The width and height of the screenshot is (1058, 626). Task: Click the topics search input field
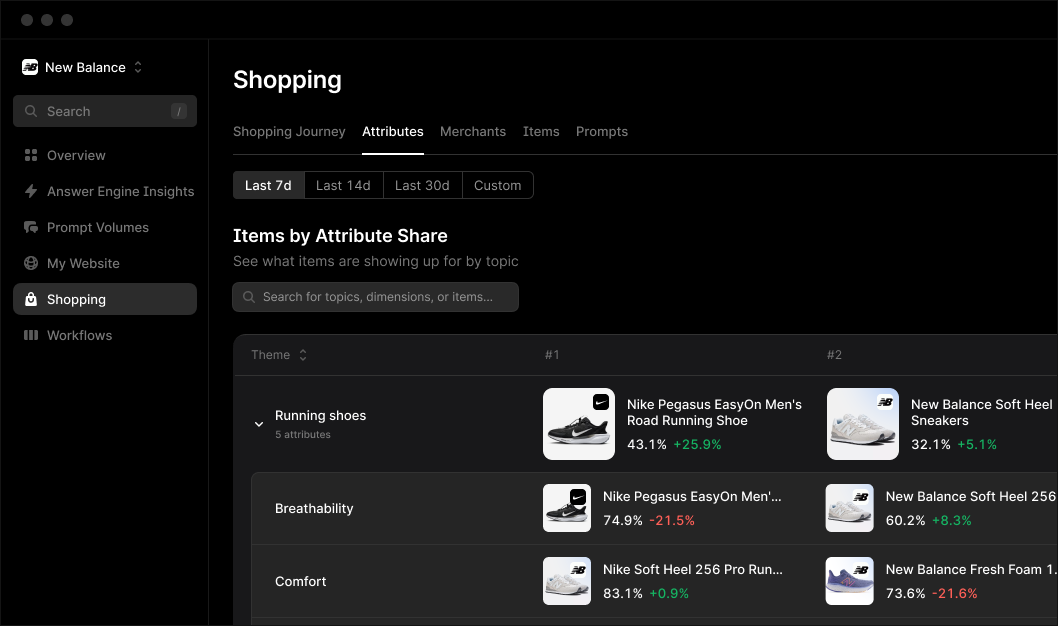coord(375,297)
